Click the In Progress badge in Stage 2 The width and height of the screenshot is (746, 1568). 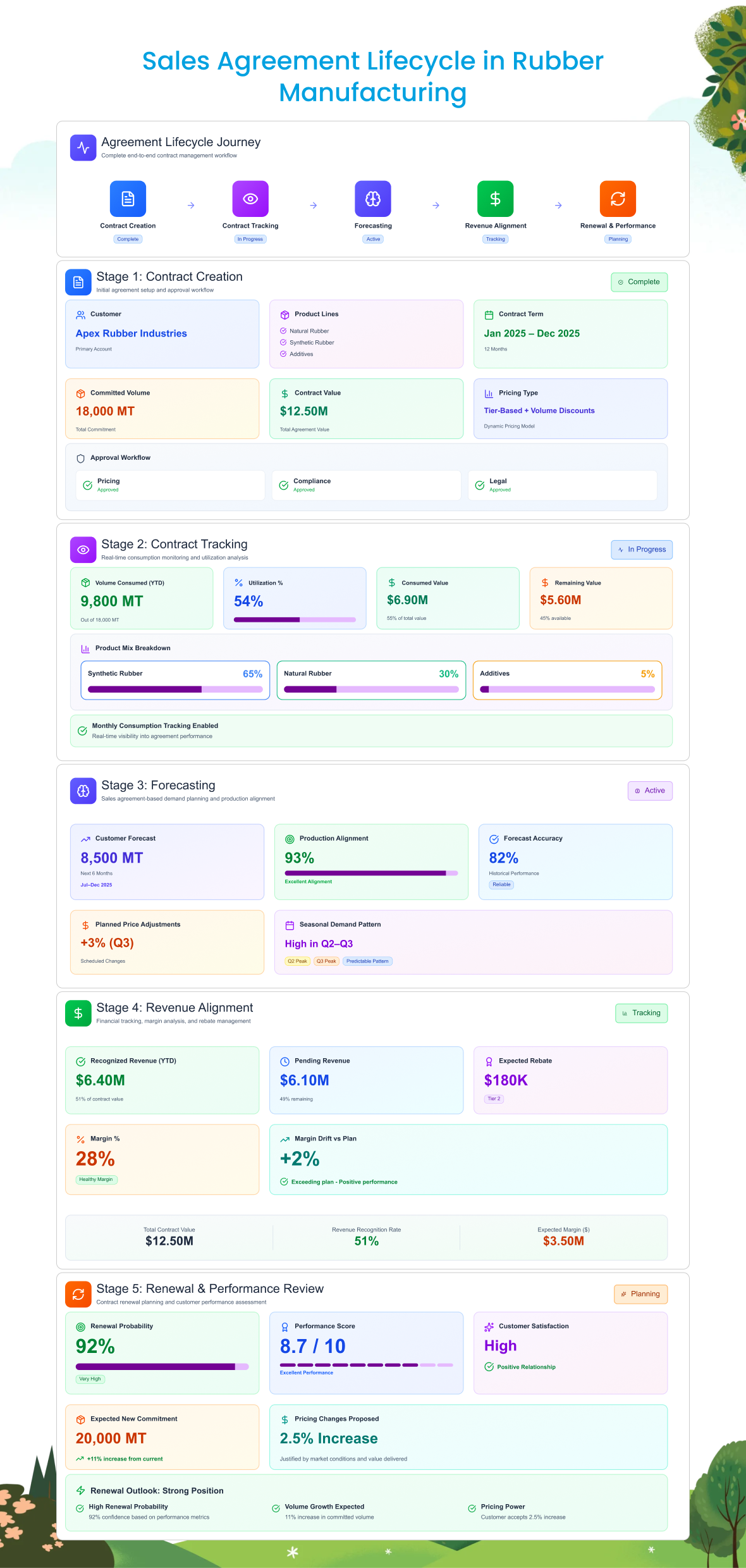641,550
